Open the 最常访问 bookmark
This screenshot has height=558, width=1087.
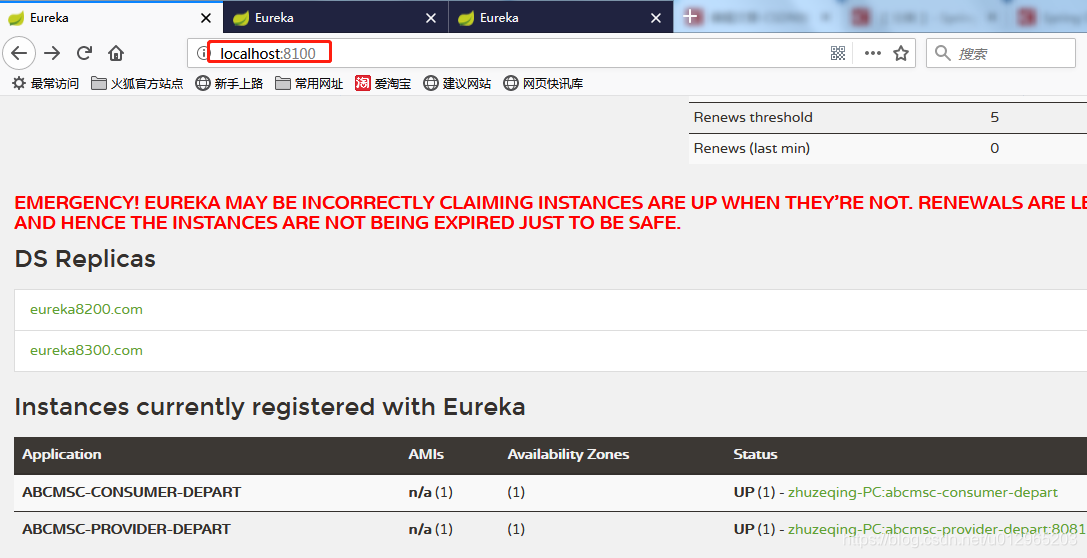[46, 83]
